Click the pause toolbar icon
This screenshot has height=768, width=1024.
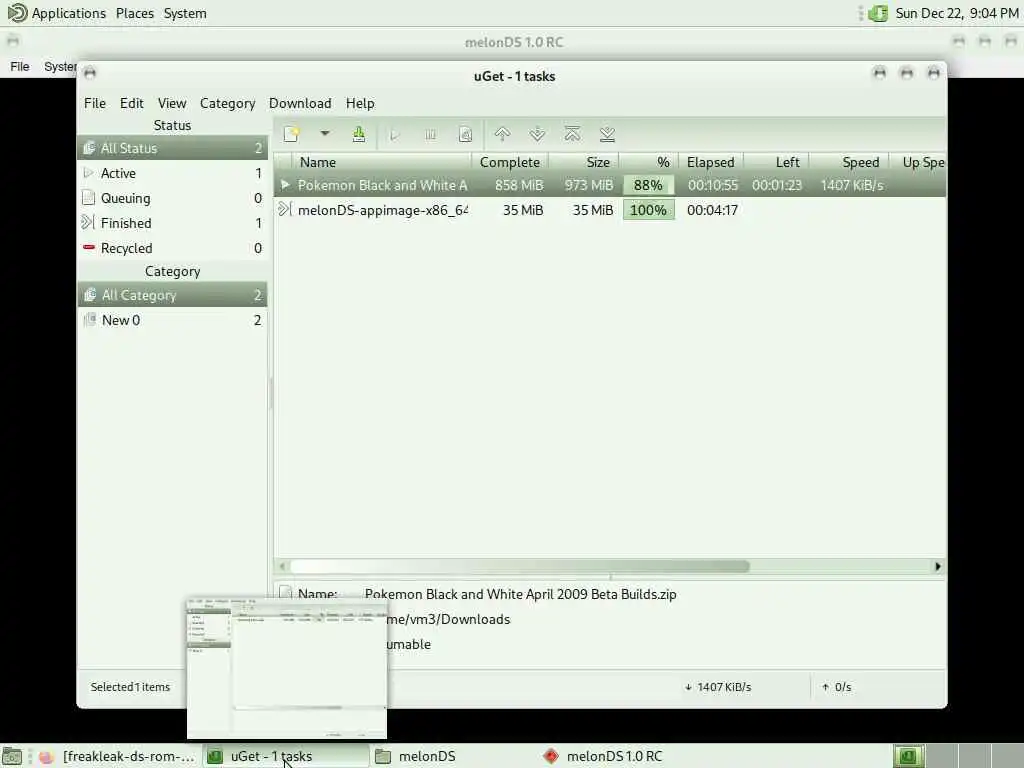pyautogui.click(x=430, y=135)
